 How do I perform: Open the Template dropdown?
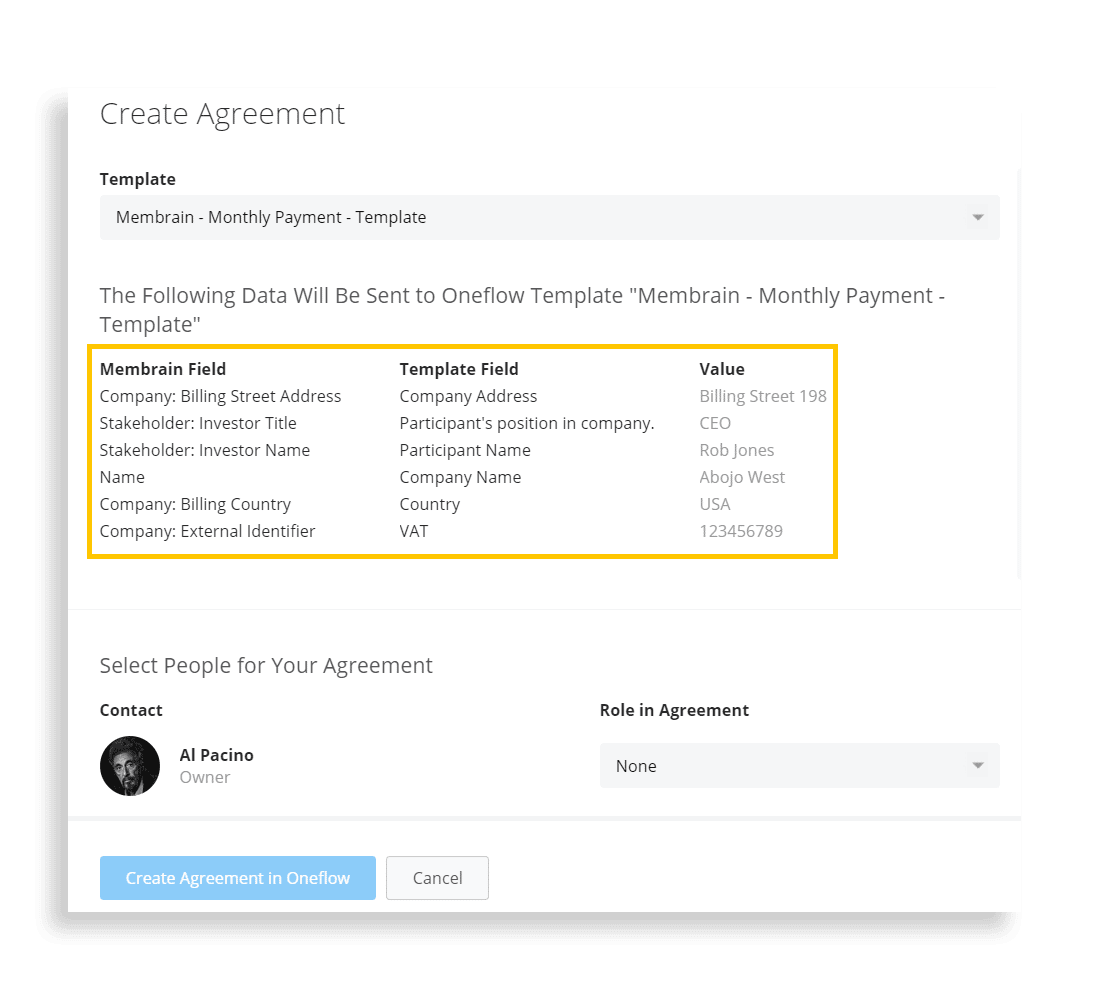[x=549, y=218]
